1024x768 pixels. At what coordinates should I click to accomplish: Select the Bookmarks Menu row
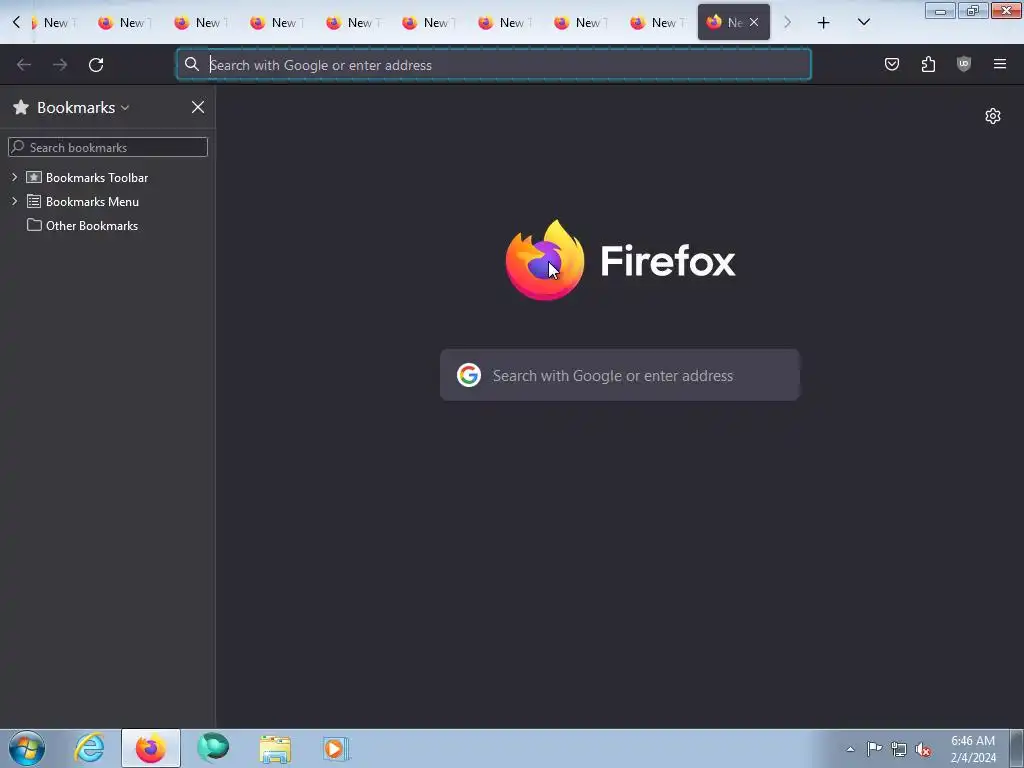click(x=108, y=202)
